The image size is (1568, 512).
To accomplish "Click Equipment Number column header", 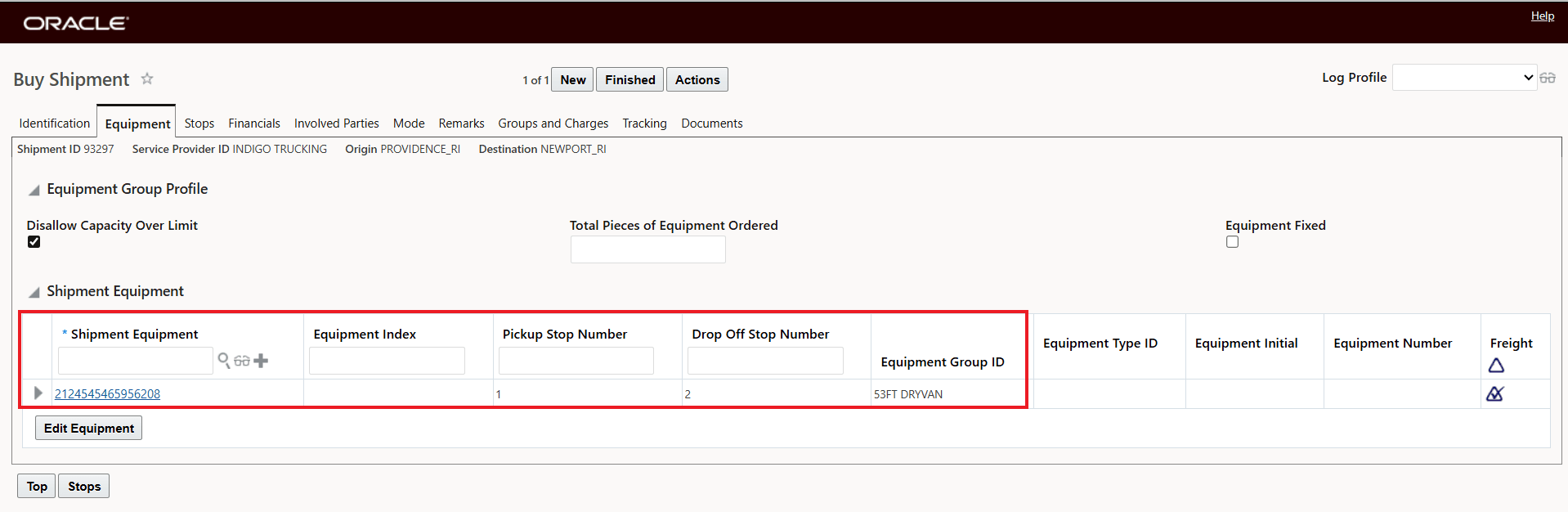I will point(1393,344).
